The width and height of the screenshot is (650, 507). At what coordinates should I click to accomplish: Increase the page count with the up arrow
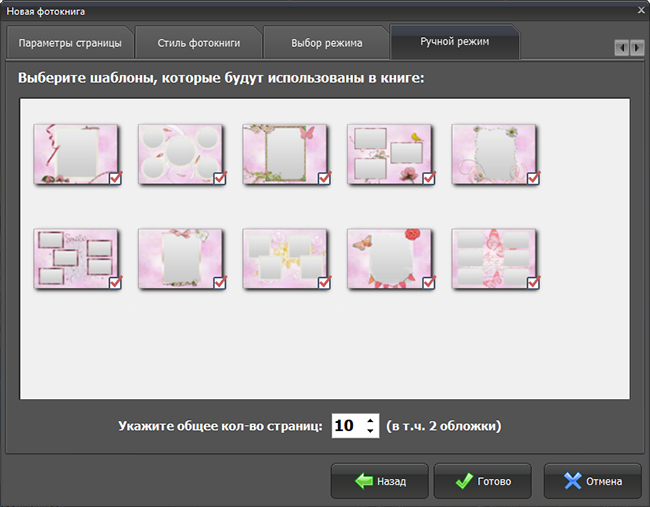tap(370, 421)
